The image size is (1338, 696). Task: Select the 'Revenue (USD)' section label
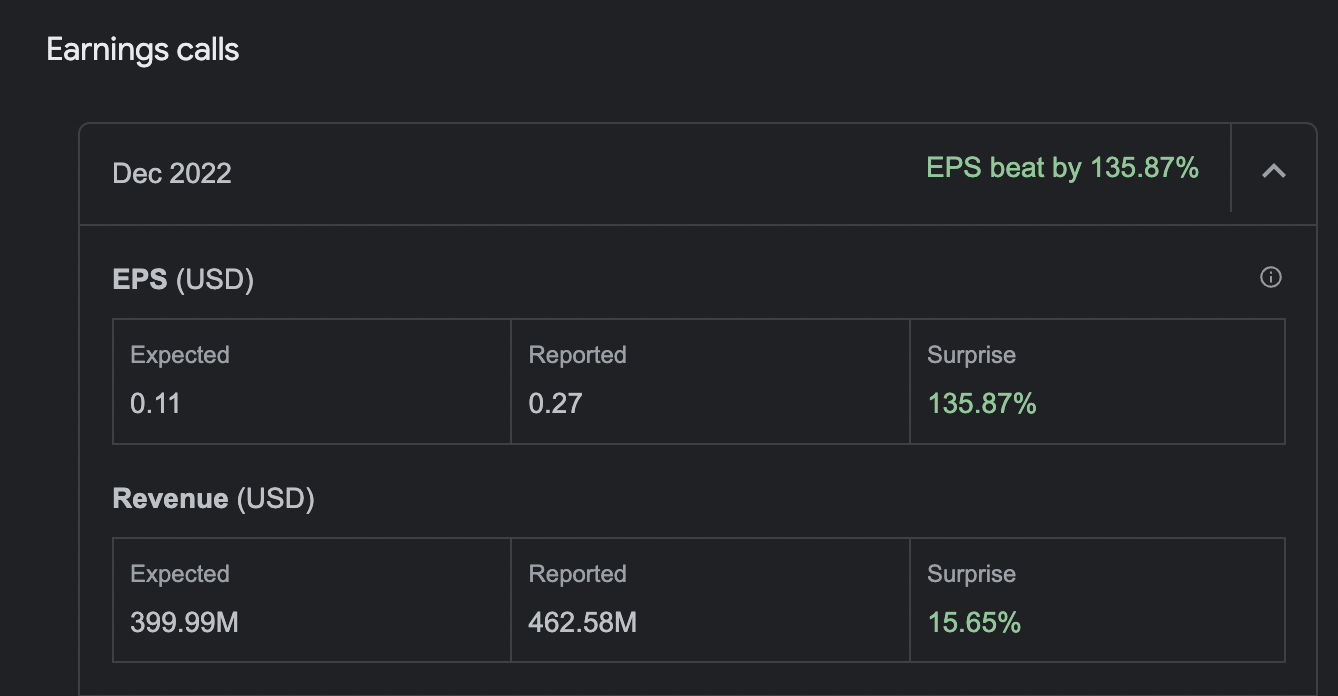[213, 498]
